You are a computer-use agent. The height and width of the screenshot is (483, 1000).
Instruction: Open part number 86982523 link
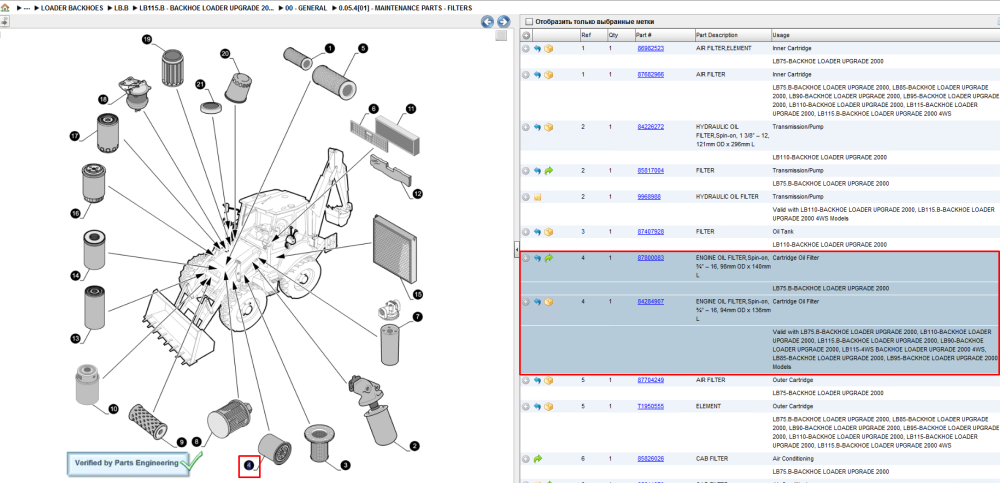pos(651,48)
